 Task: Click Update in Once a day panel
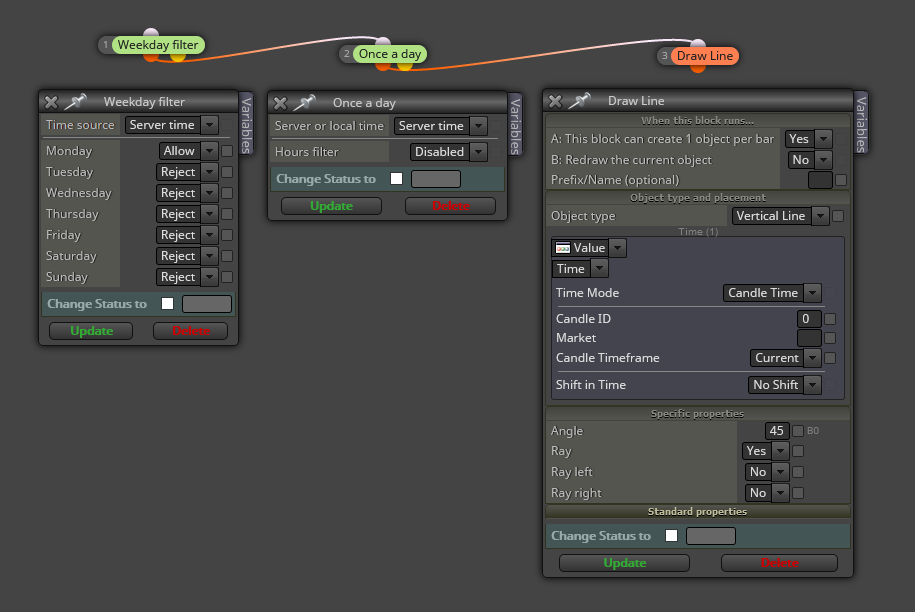(x=331, y=206)
